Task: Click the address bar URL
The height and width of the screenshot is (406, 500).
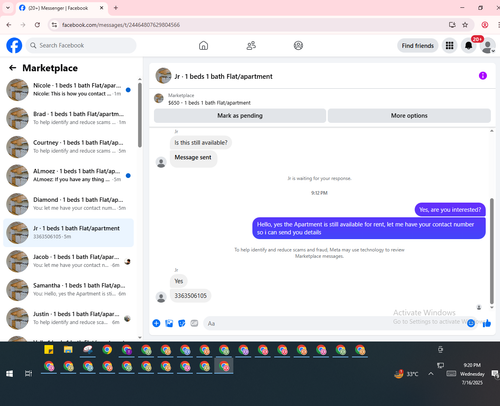Action: (121, 25)
